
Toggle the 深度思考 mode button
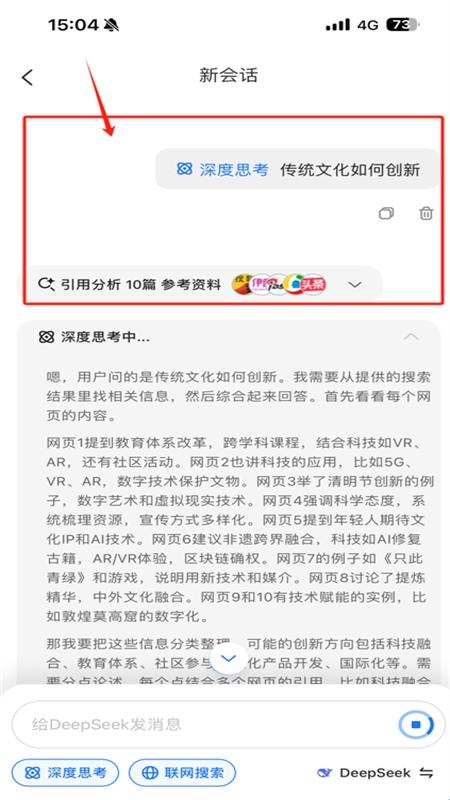65,772
